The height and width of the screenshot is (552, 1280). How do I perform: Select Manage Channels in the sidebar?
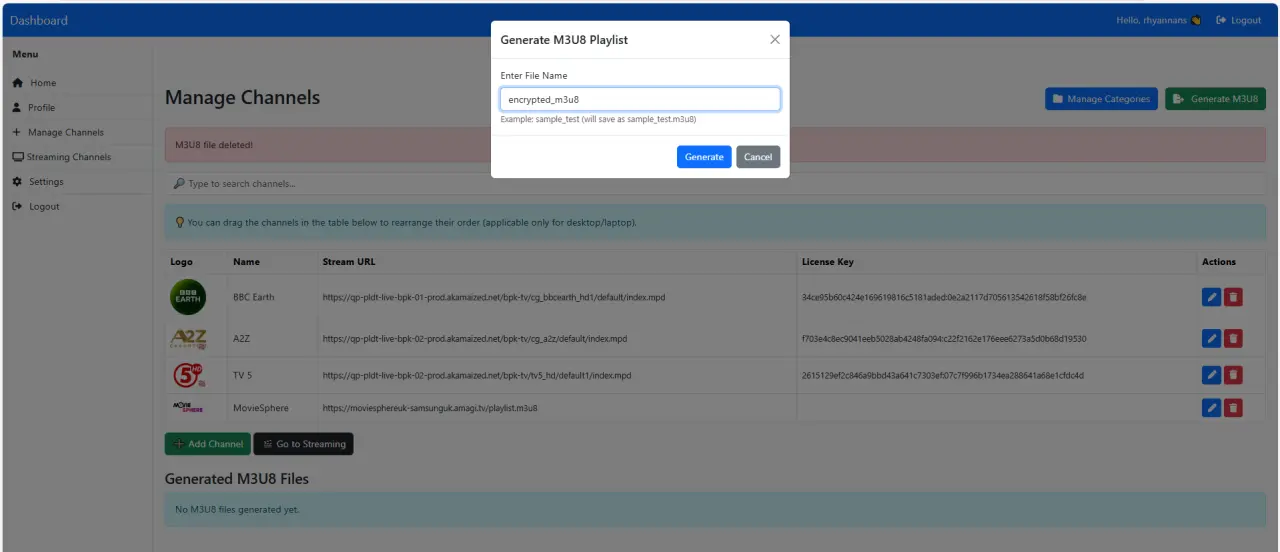click(x=66, y=132)
